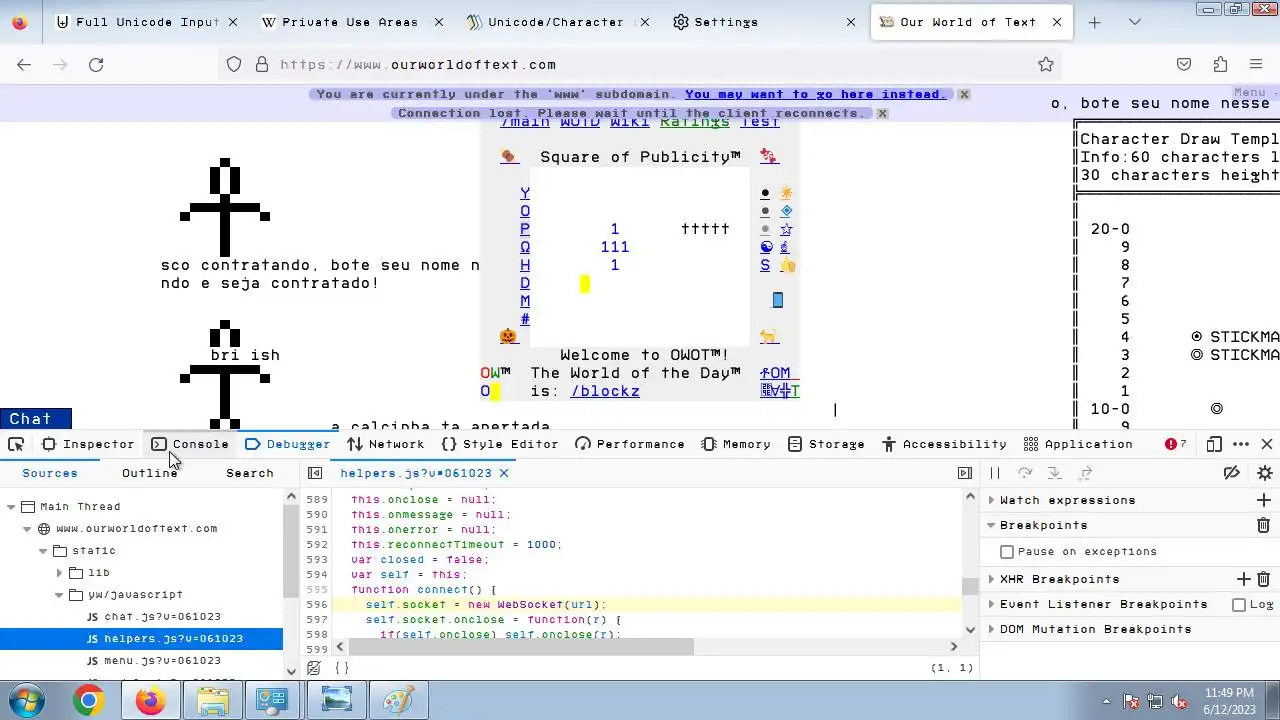
Task: Click 'You may want to go here instead' link
Action: tap(815, 94)
